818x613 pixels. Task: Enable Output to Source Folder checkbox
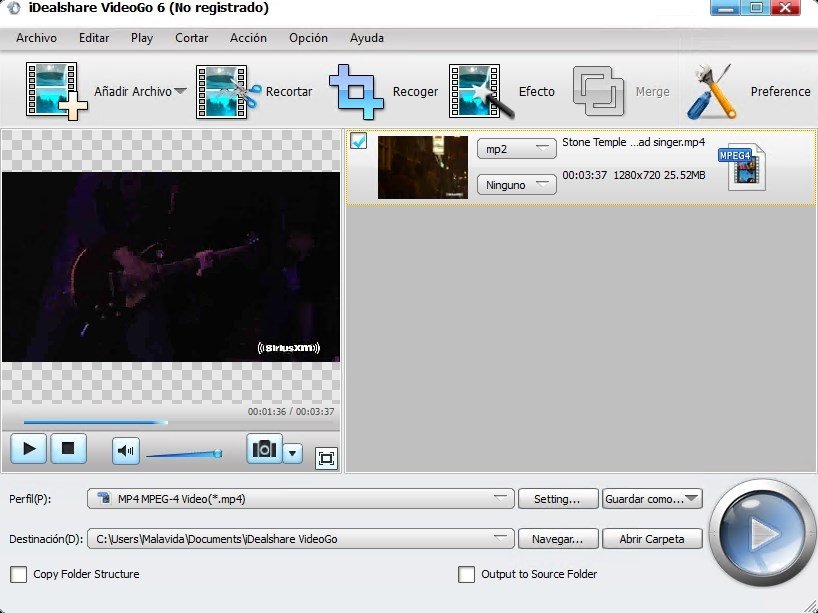pyautogui.click(x=466, y=574)
